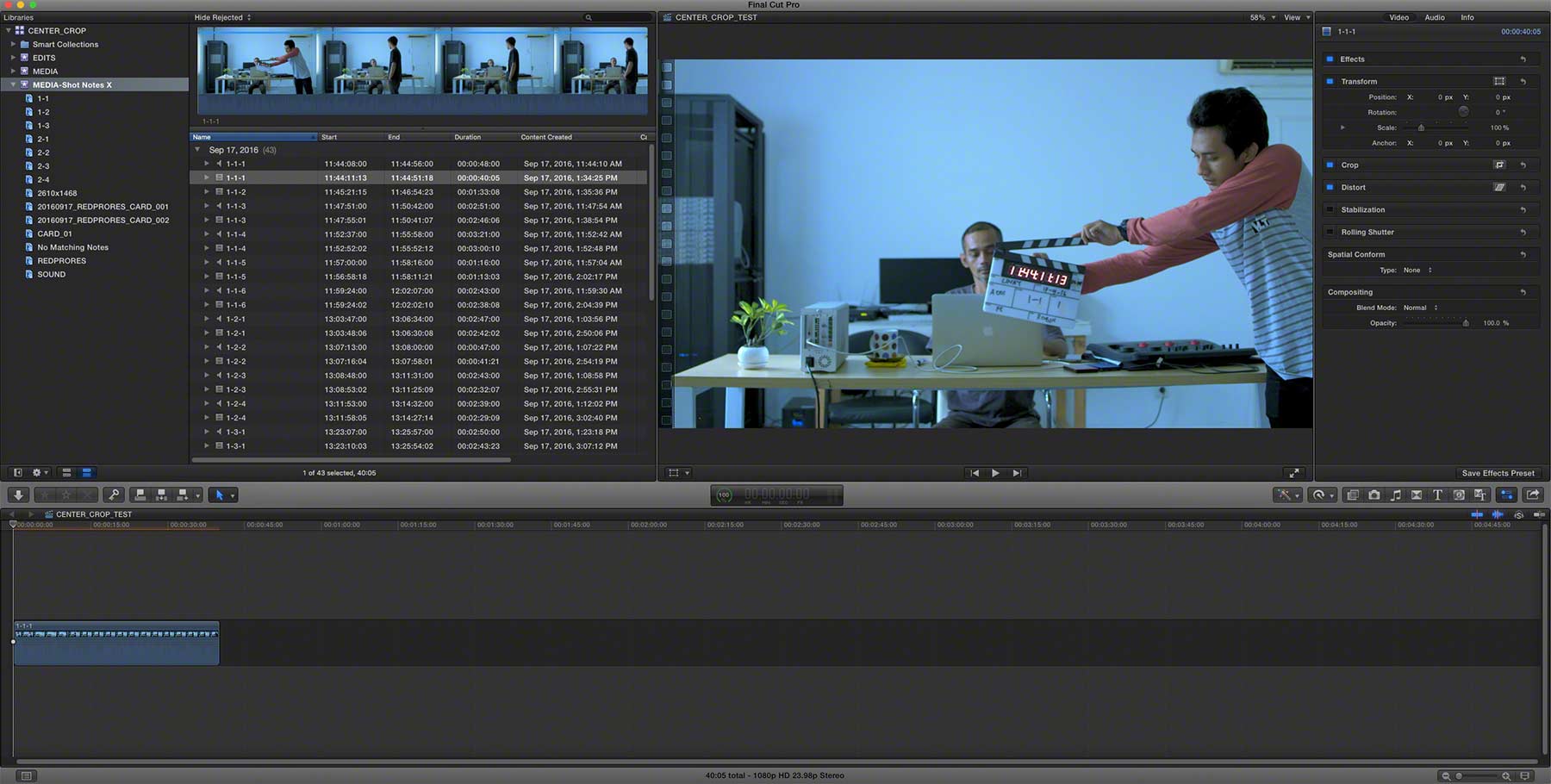
Task: Toggle audio skimming icon in timeline
Action: [1498, 514]
